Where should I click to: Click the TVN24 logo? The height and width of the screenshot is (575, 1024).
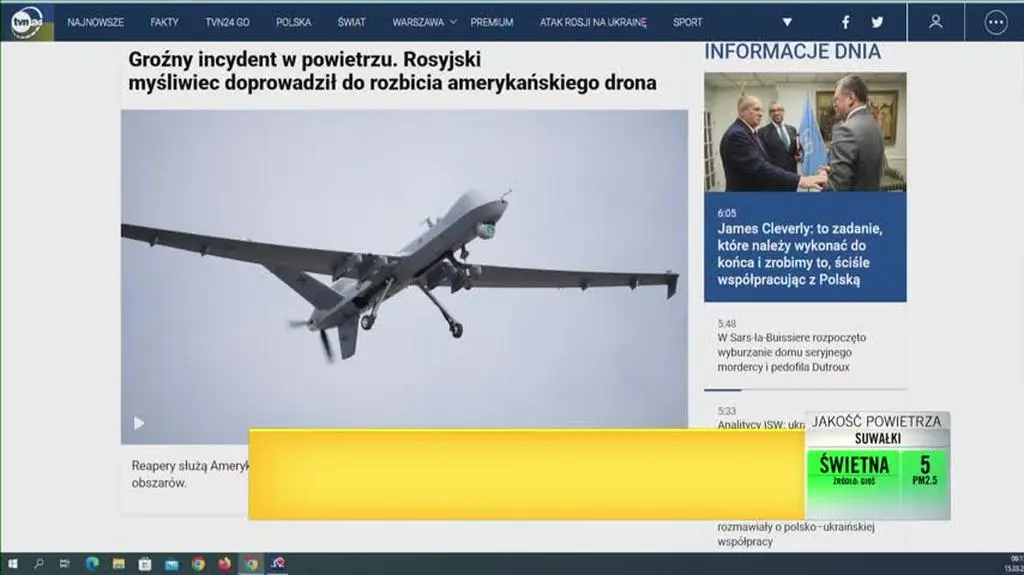pos(26,21)
